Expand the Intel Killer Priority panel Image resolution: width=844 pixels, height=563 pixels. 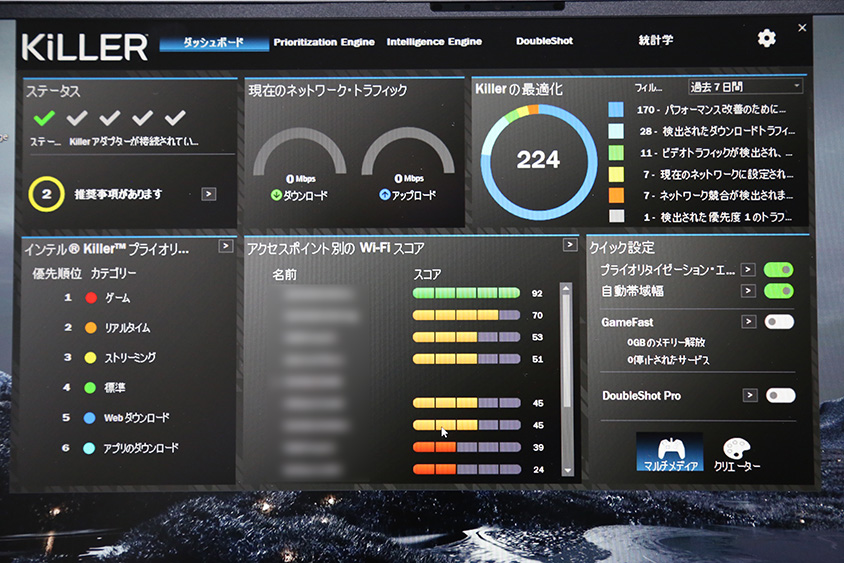[x=226, y=246]
